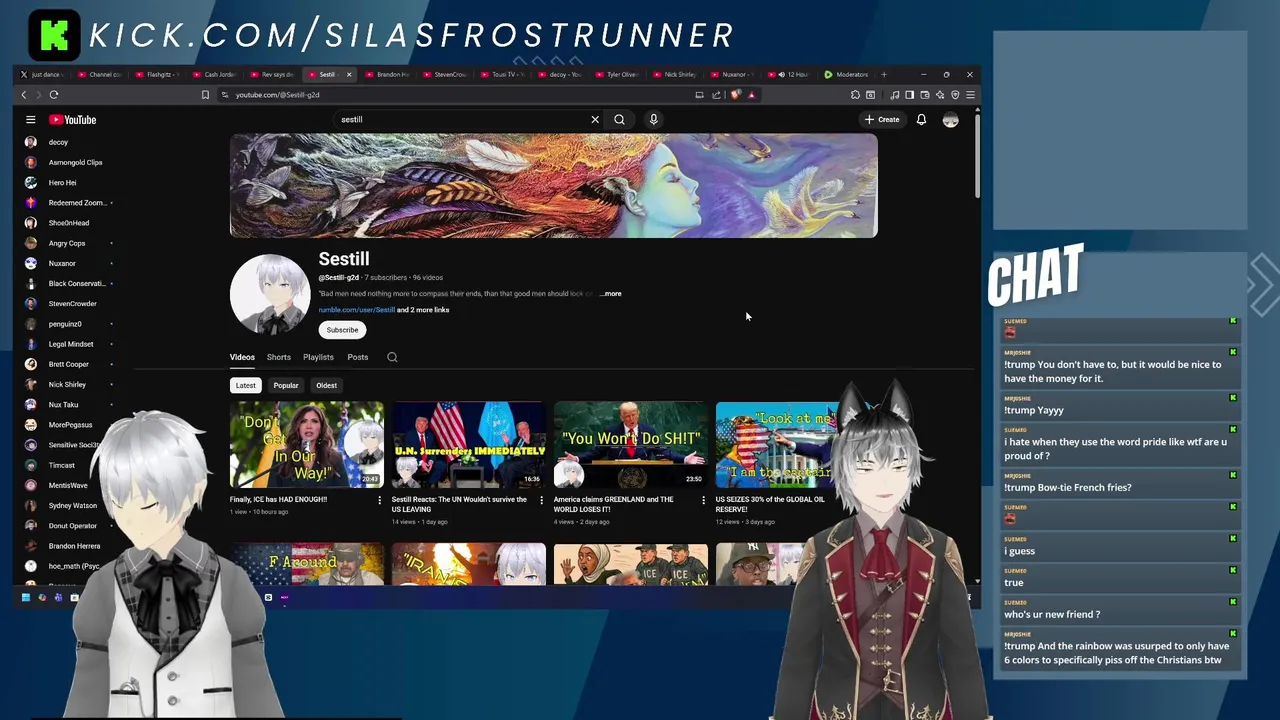1280x720 pixels.
Task: Switch to the Videos channel tab
Action: [242, 357]
